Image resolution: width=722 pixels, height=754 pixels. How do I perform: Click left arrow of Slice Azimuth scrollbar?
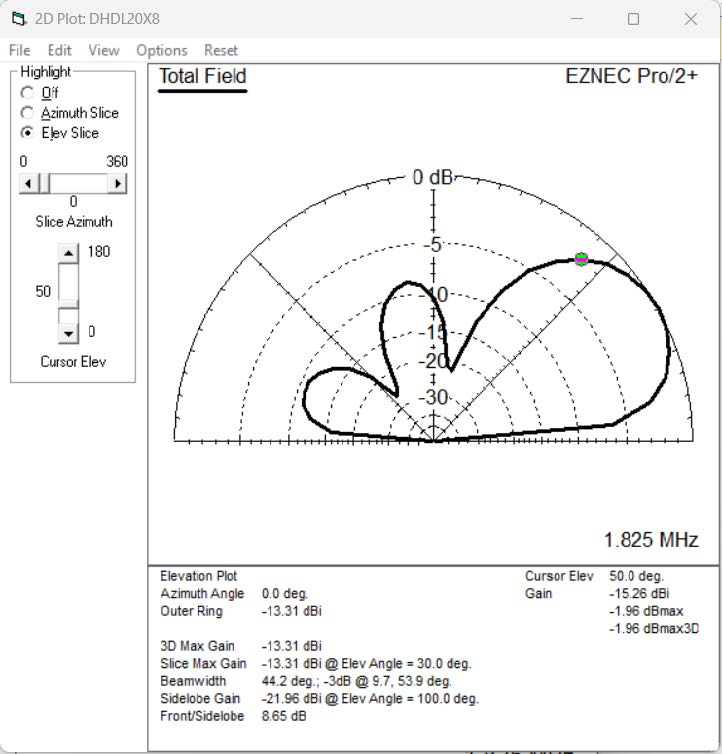pyautogui.click(x=29, y=183)
